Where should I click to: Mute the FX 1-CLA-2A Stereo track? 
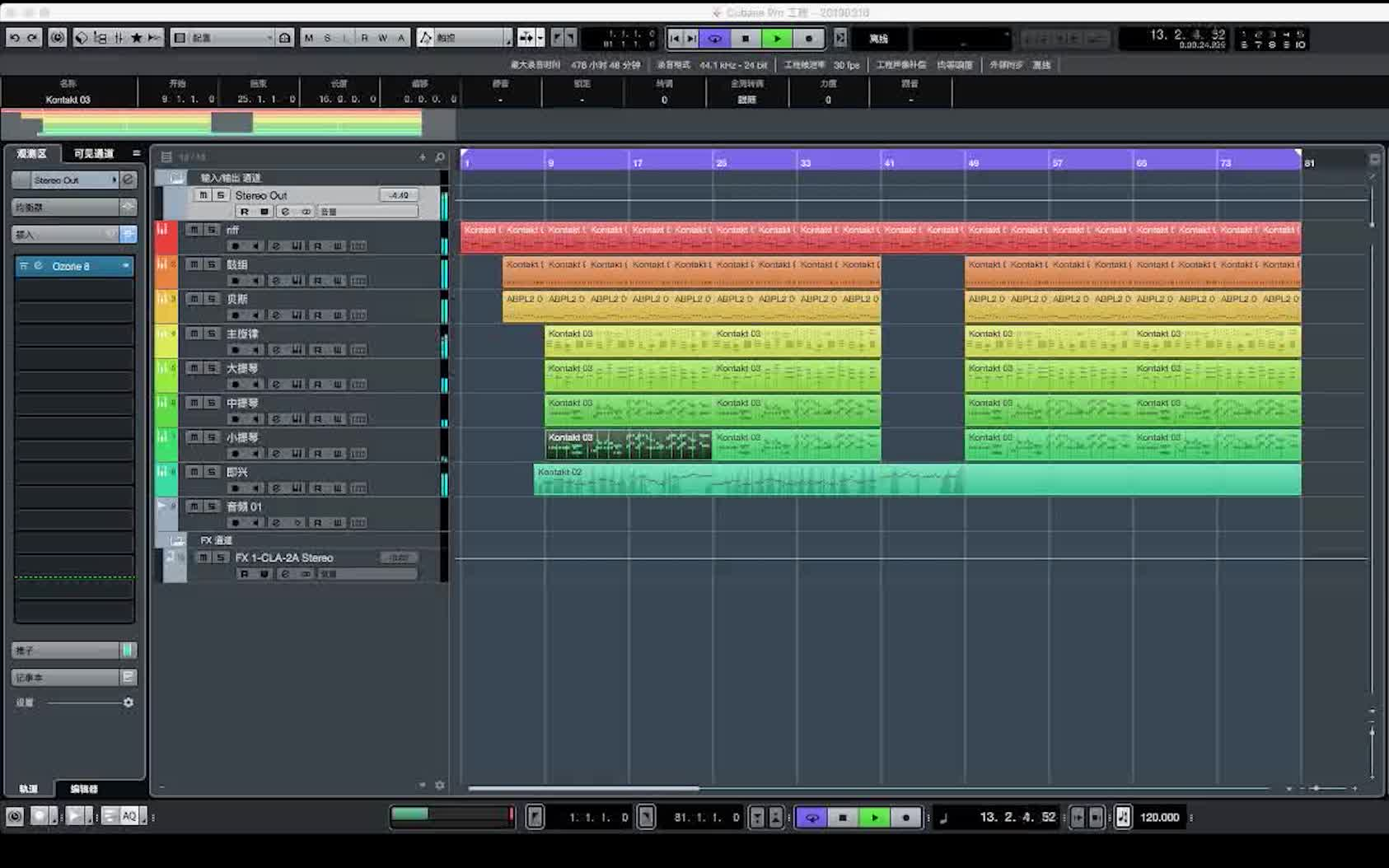[x=203, y=558]
